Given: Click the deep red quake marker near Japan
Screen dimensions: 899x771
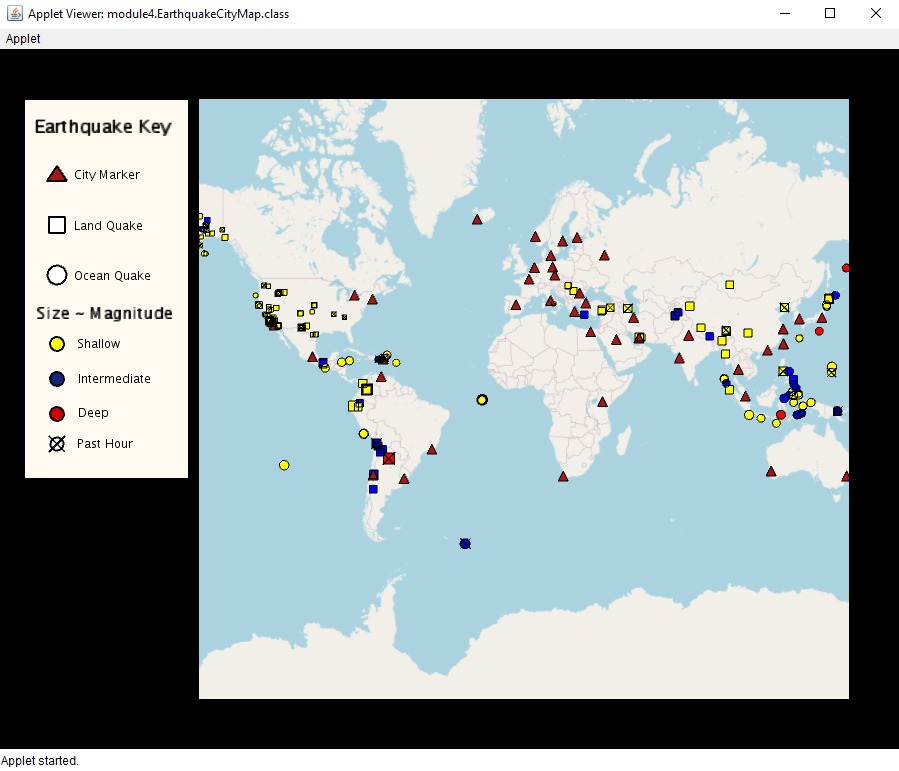Looking at the screenshot, I should point(819,330).
